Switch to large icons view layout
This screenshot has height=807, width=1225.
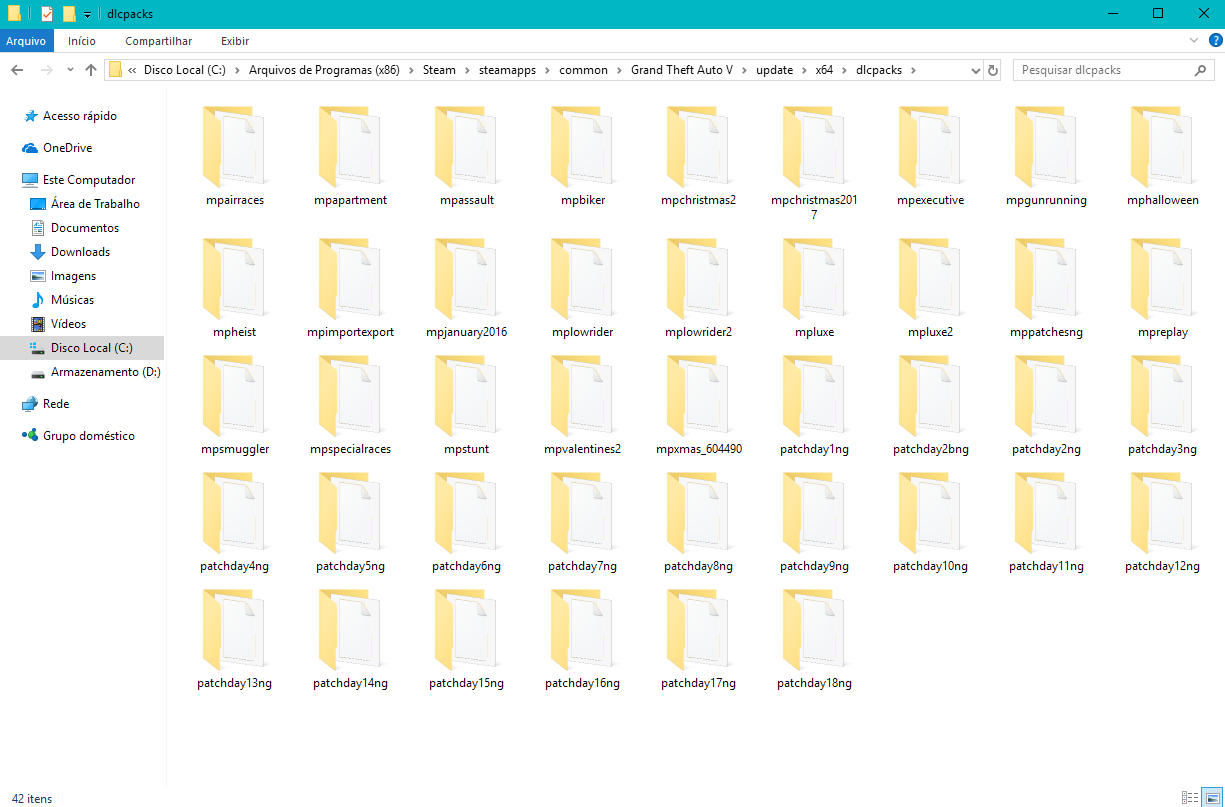(x=1210, y=797)
